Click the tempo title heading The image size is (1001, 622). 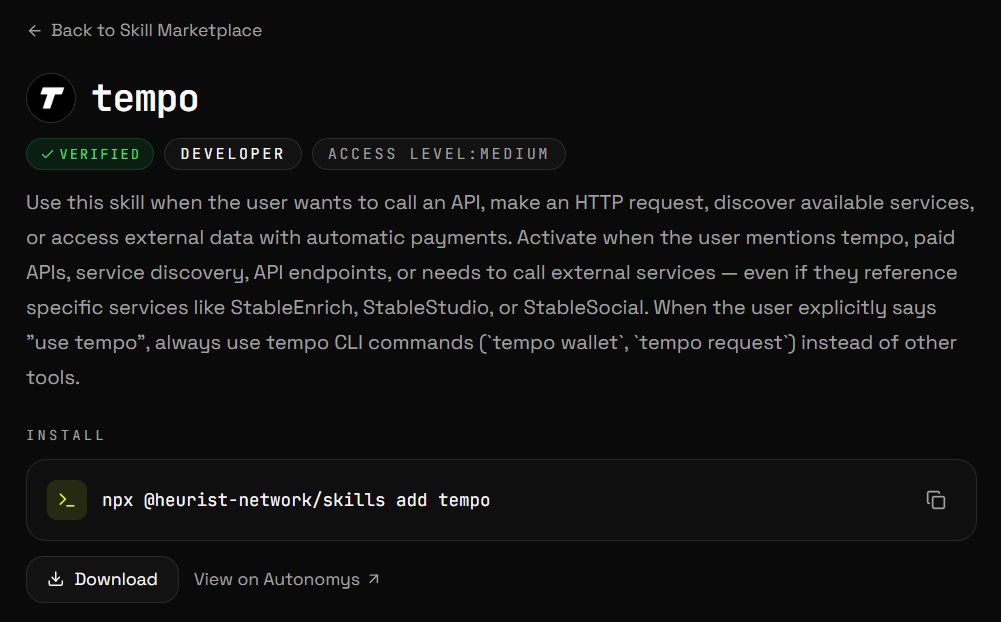[146, 99]
